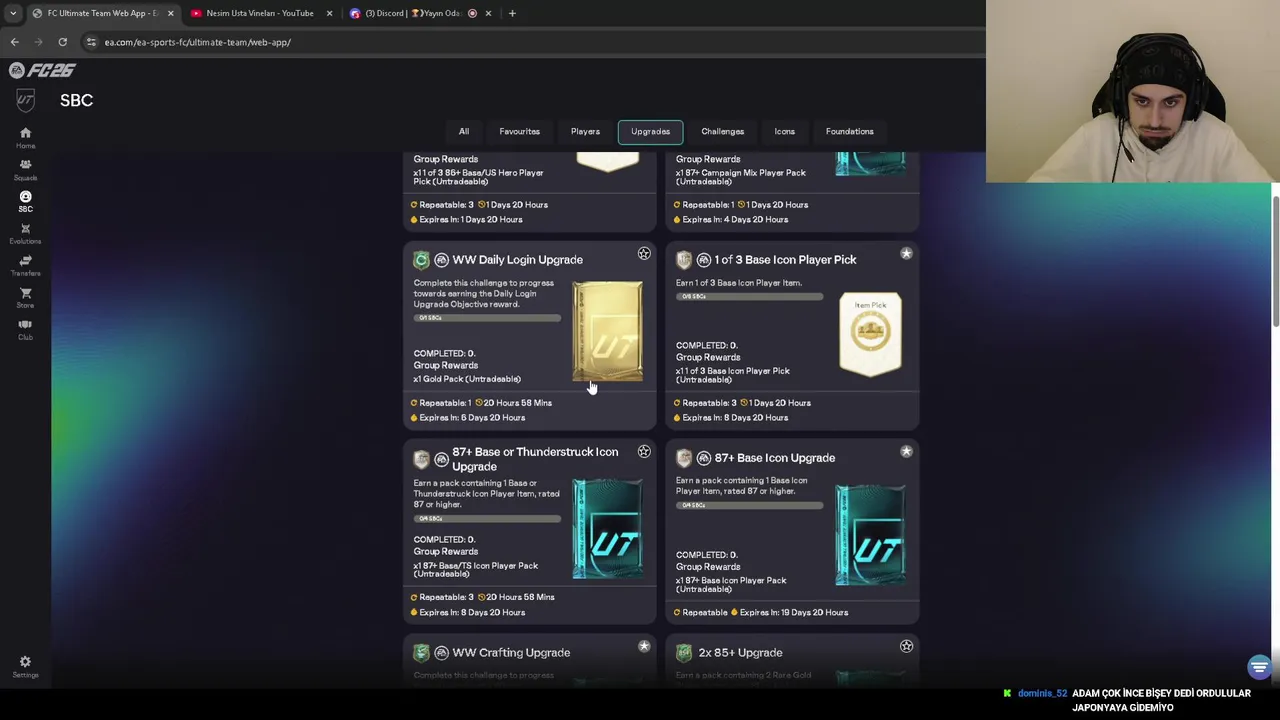Open the 2x 85+ Upgrade title
The image size is (1280, 720).
(x=740, y=653)
